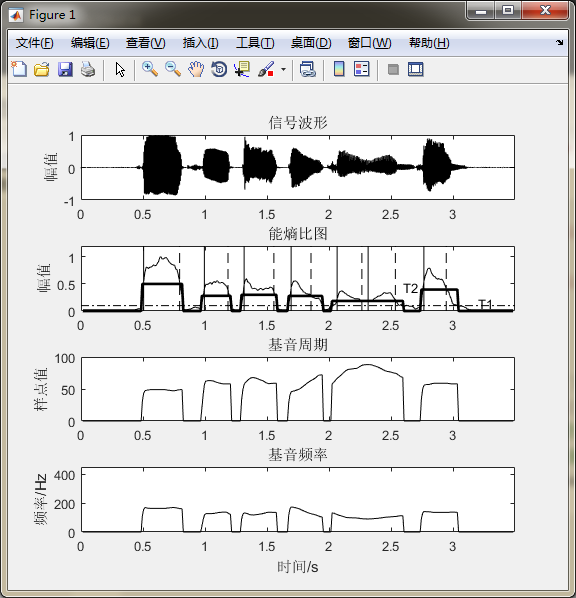The image size is (576, 598).
Task: Select the 能熵比图 plot title
Action: [298, 233]
